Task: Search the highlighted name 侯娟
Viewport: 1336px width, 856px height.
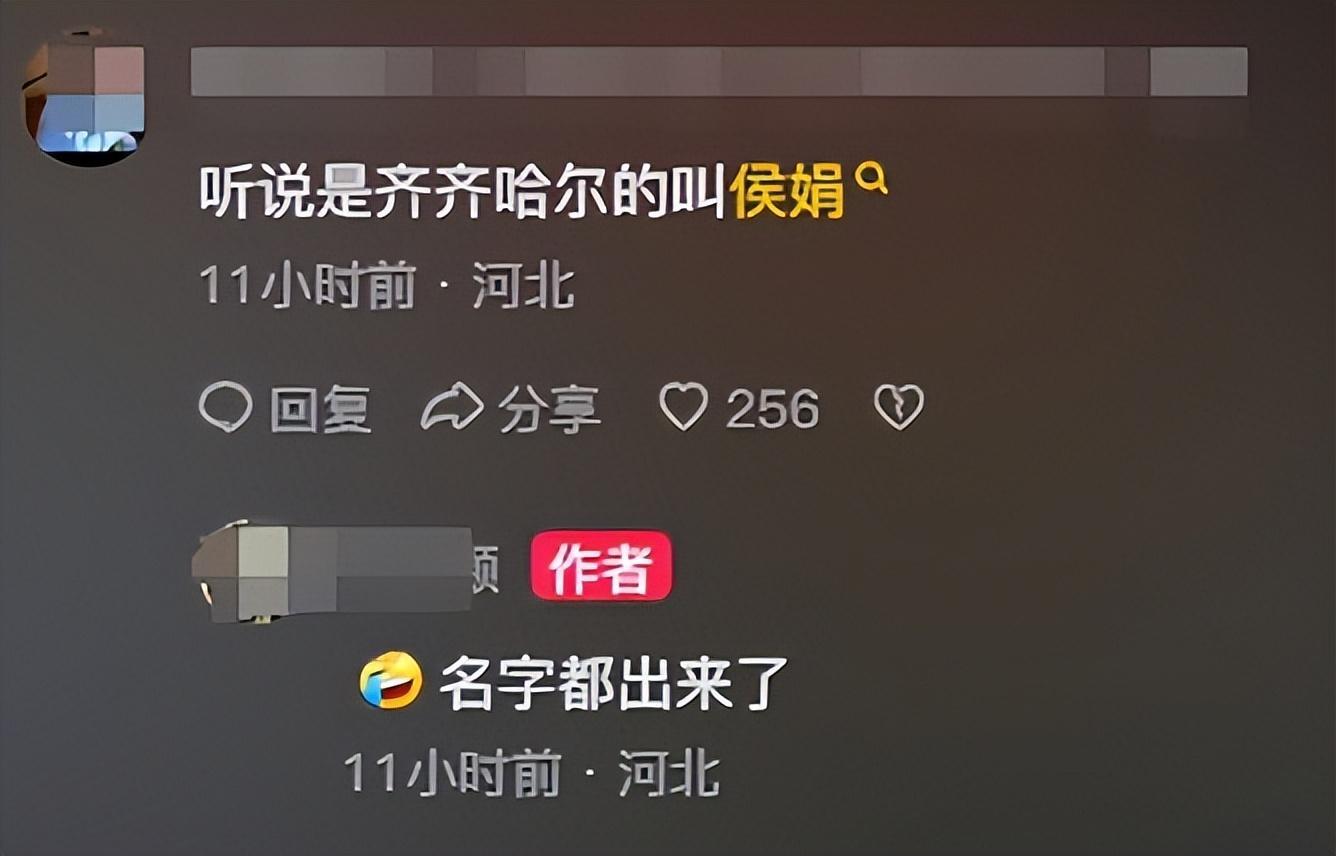Action: pyautogui.click(x=788, y=189)
